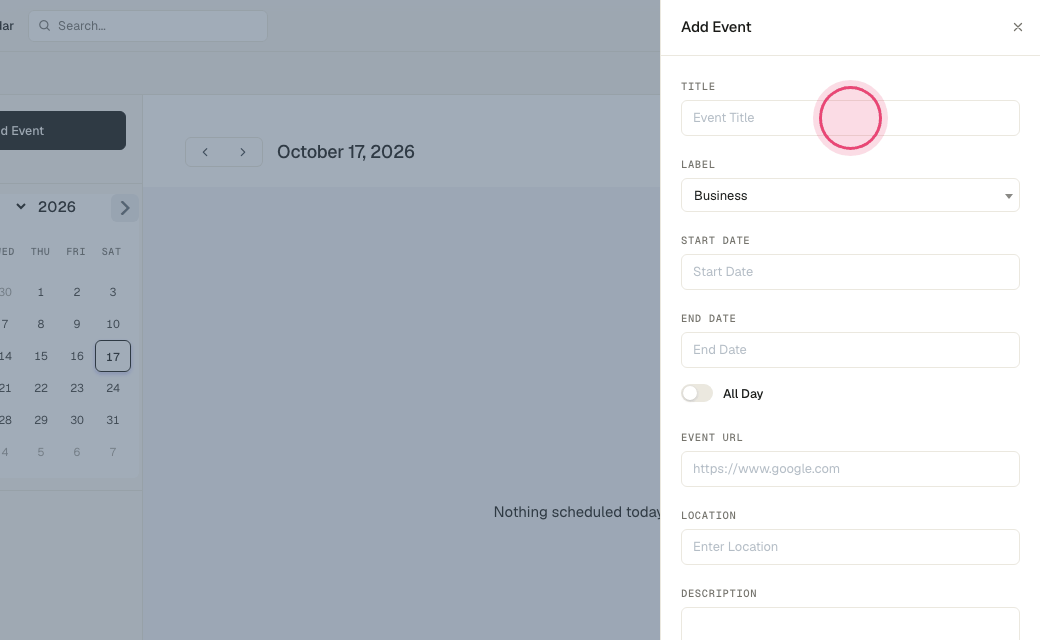Select October 24 in mini calendar
Viewport: 1040px width, 640px height.
pos(113,389)
